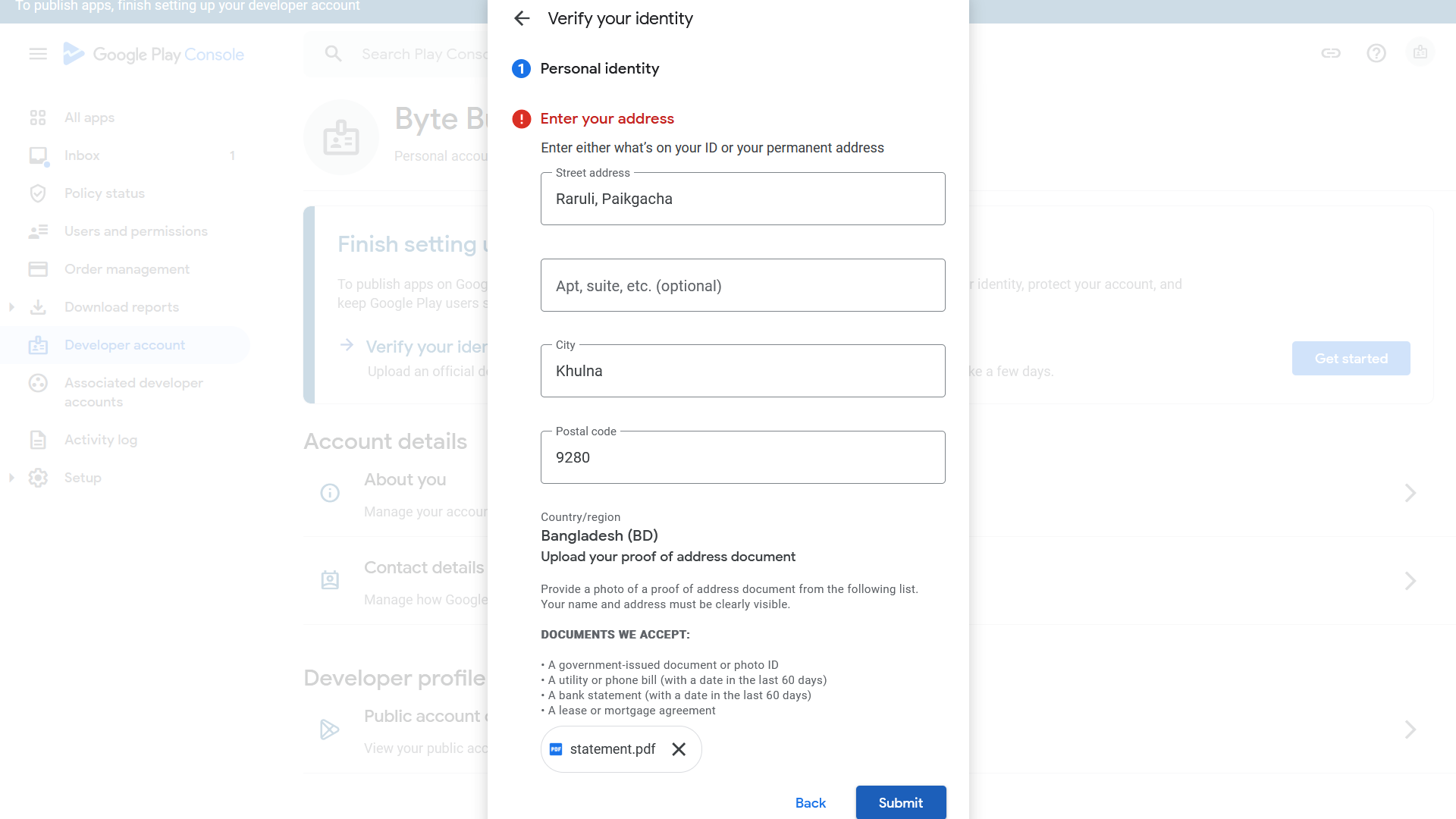This screenshot has height=819, width=1456.
Task: Click the help question mark icon
Action: [x=1376, y=53]
